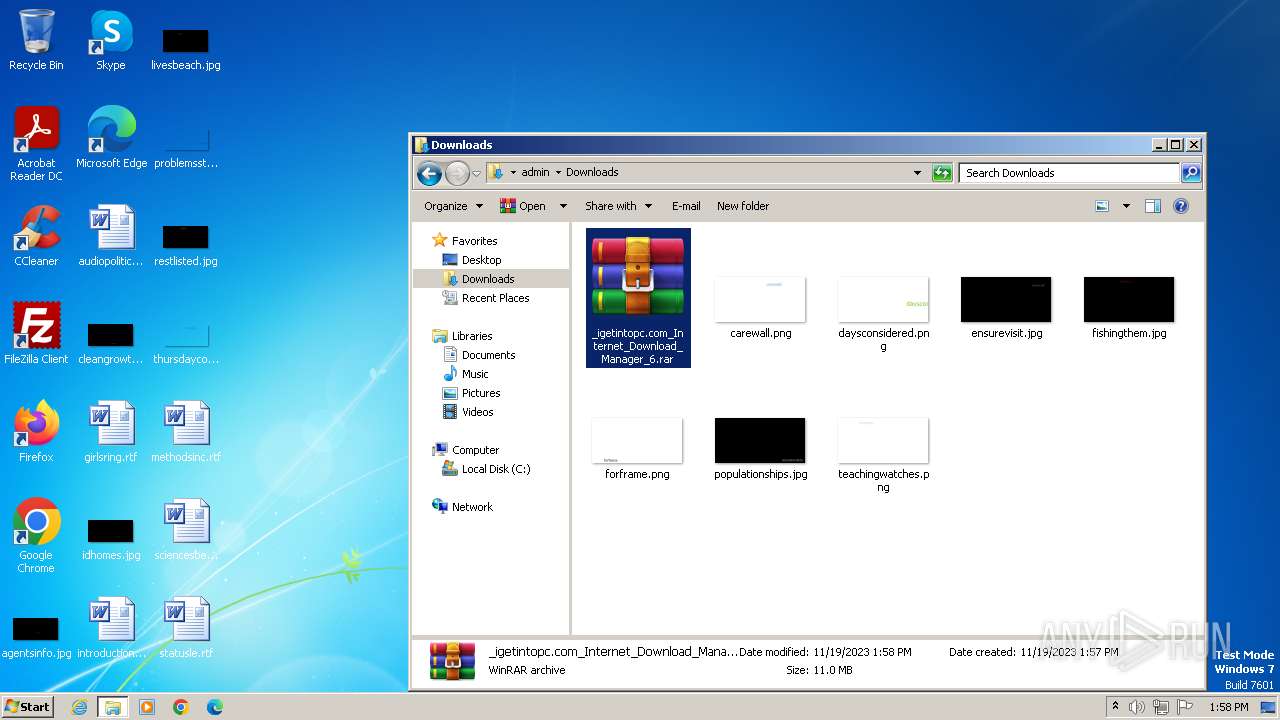The image size is (1280, 720).
Task: Open Recent Places in Favorites
Action: click(x=495, y=298)
